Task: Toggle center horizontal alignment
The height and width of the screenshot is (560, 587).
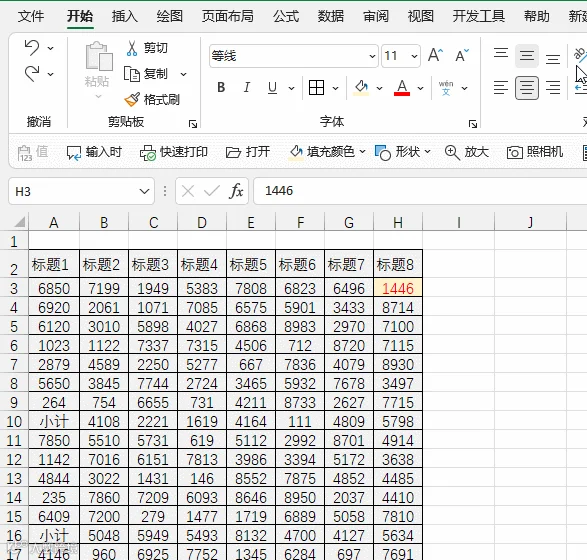Action: [527, 88]
